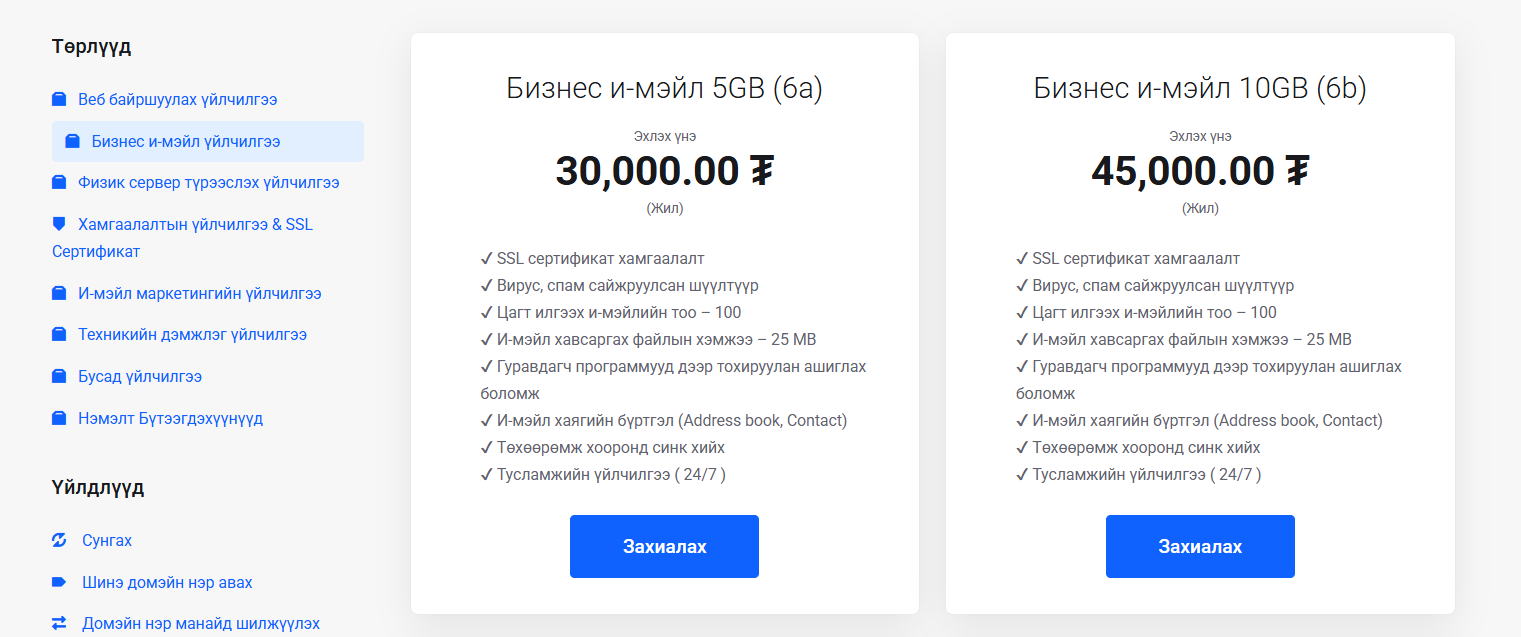
Task: Click the tag icon beside Шинэ домэйн
Action: tap(59, 582)
